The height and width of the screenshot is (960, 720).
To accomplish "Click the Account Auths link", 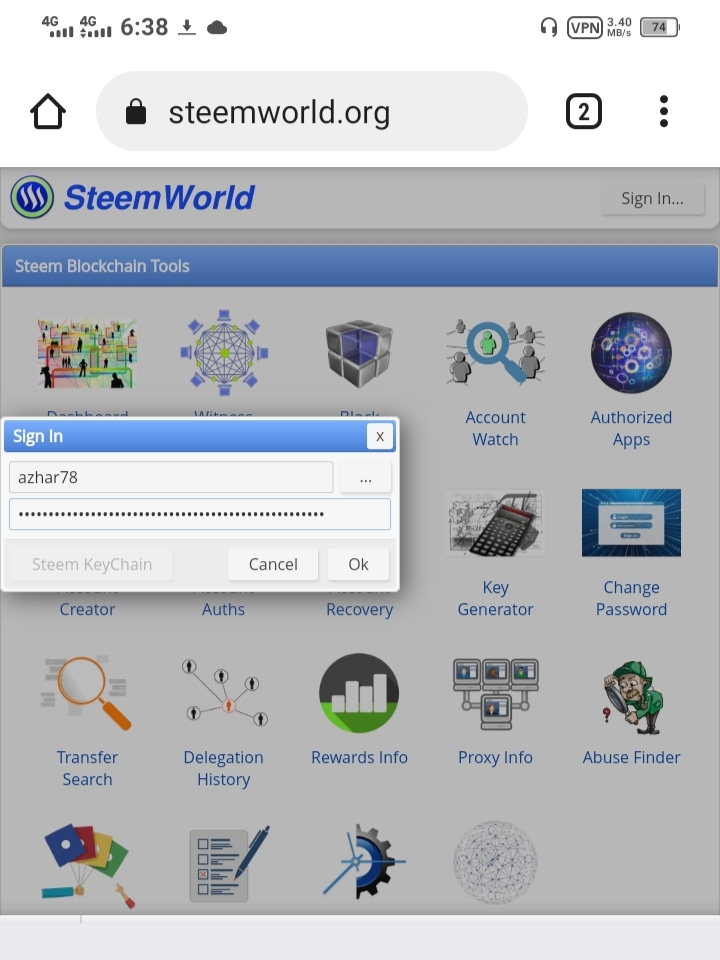I will [x=223, y=609].
